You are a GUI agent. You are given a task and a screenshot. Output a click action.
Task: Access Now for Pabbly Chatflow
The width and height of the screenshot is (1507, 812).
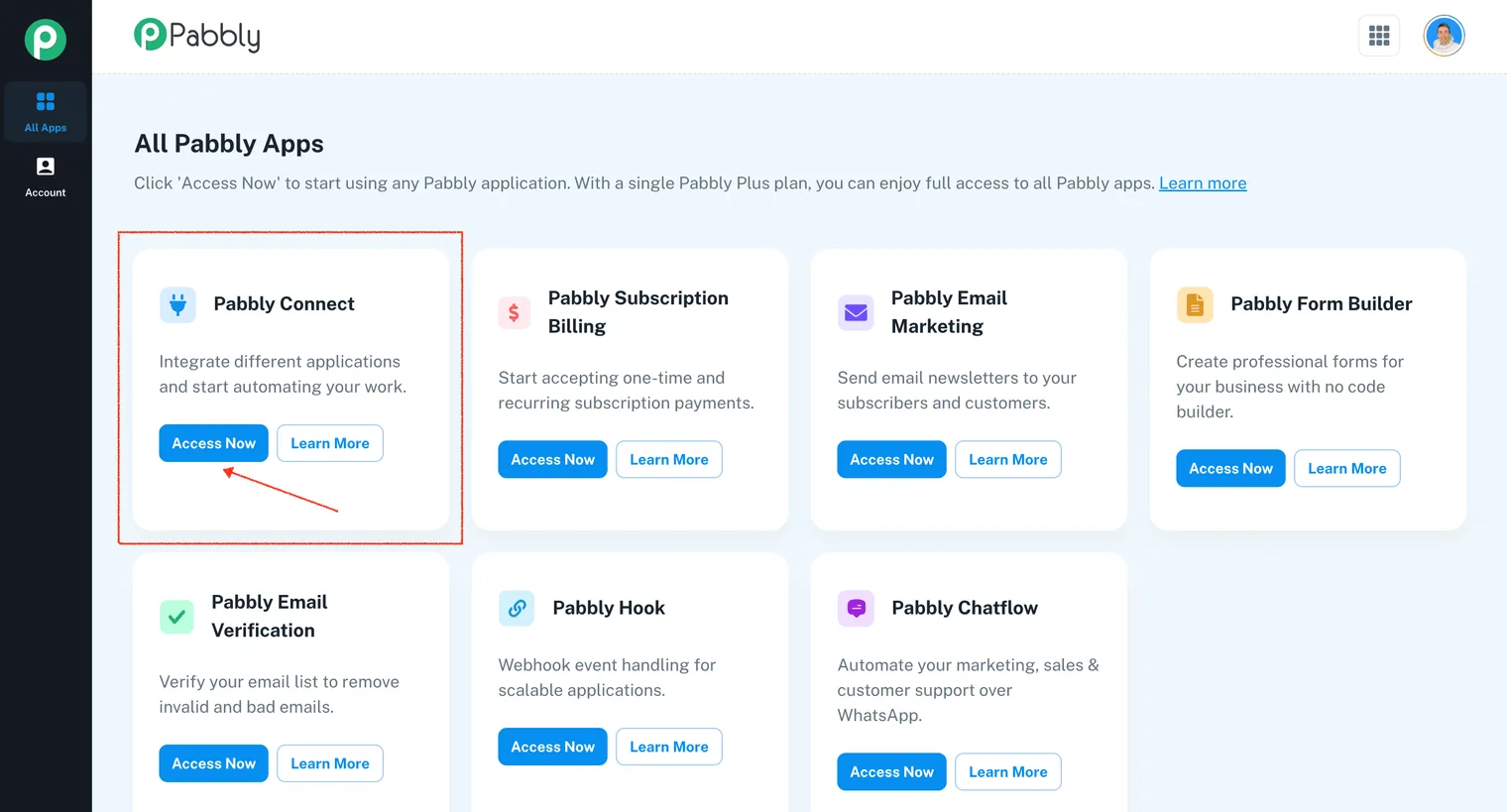[891, 771]
